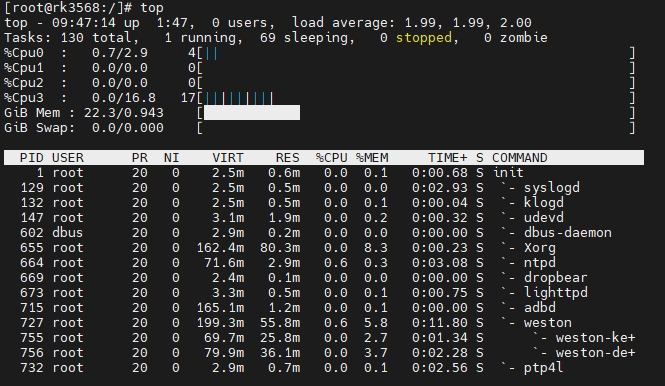This screenshot has height=386, width=665.
Task: Click the PID column header
Action: [x=32, y=158]
